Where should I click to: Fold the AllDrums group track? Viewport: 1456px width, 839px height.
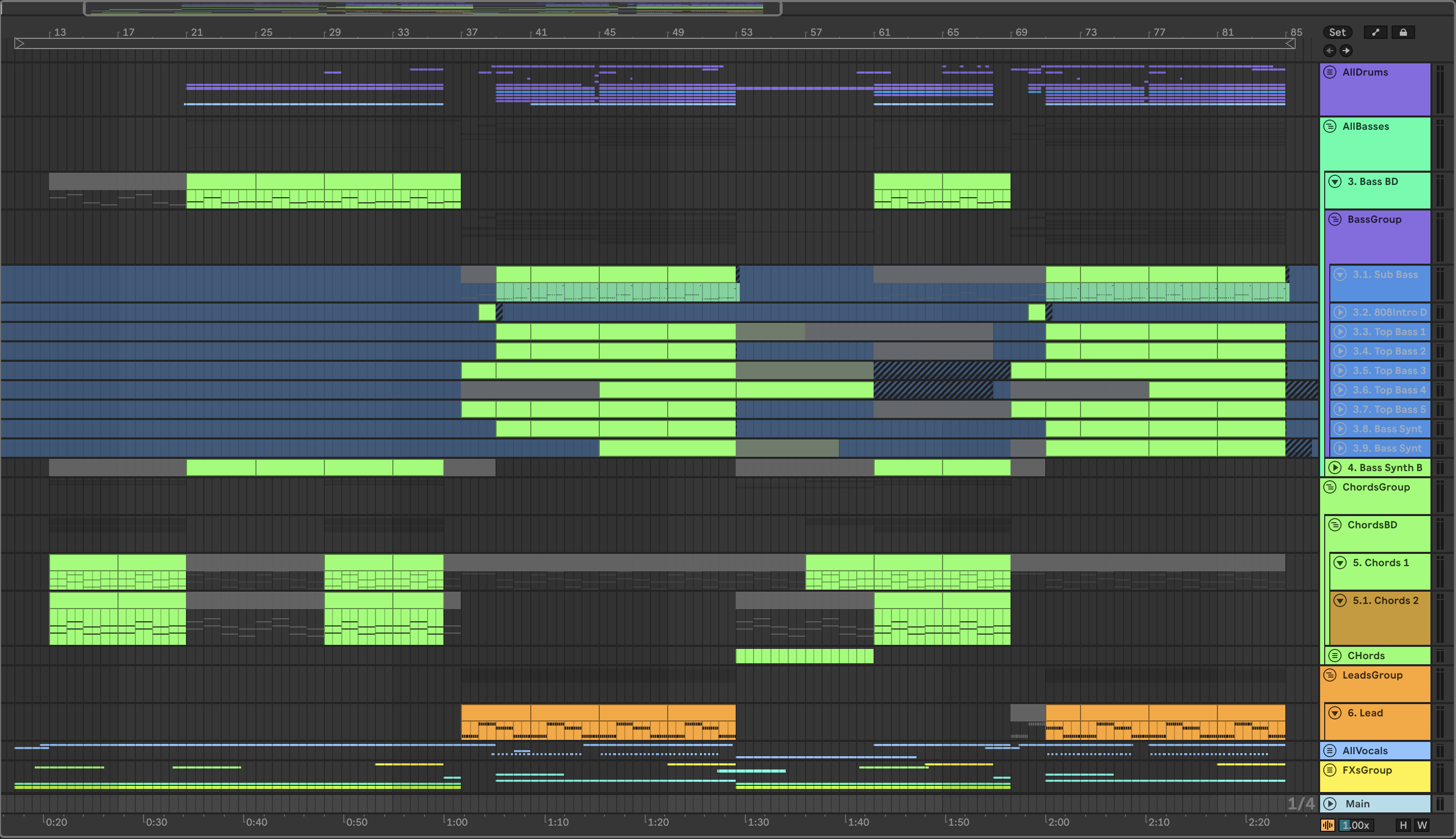pos(1330,72)
